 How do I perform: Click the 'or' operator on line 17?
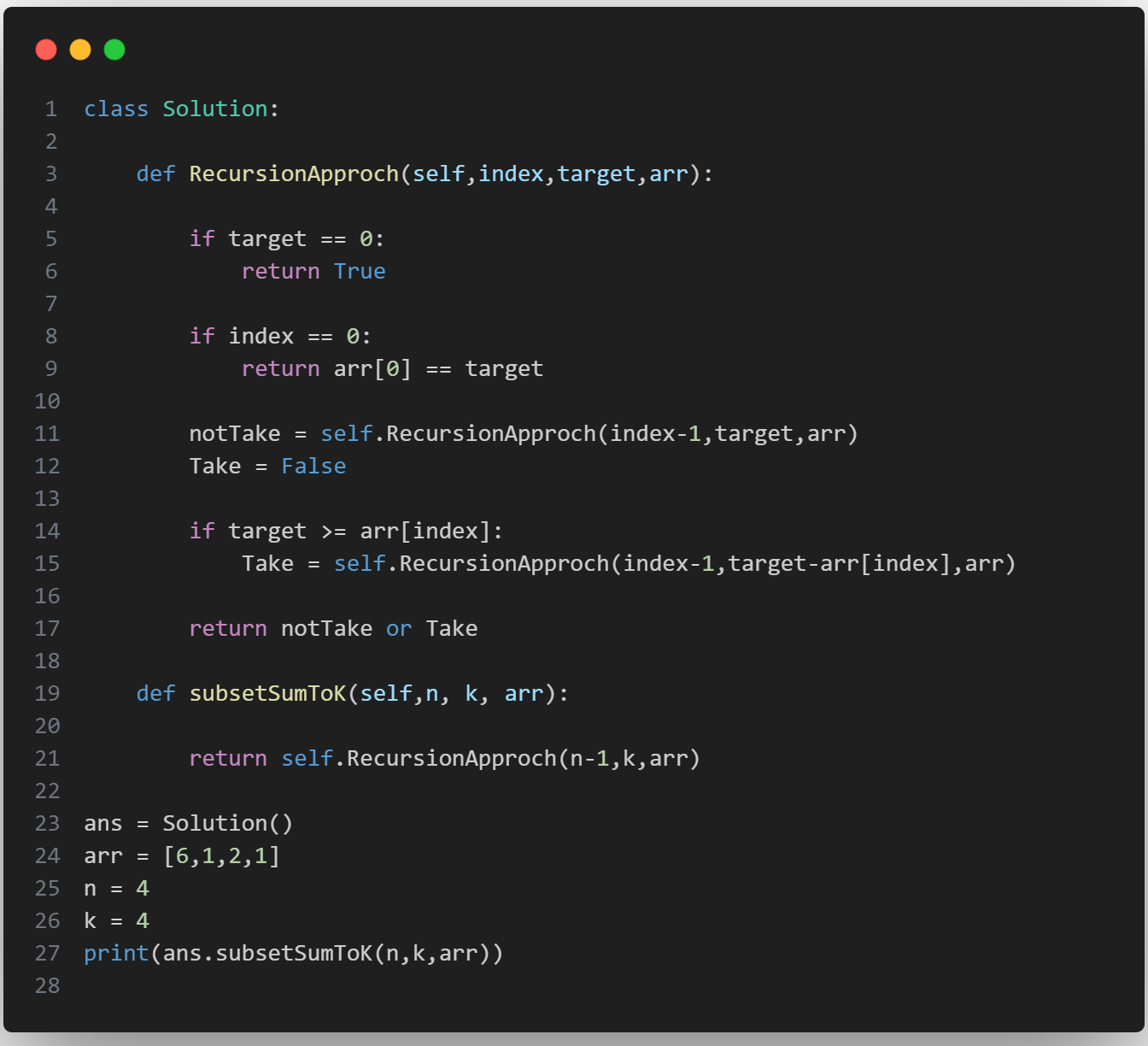click(399, 629)
